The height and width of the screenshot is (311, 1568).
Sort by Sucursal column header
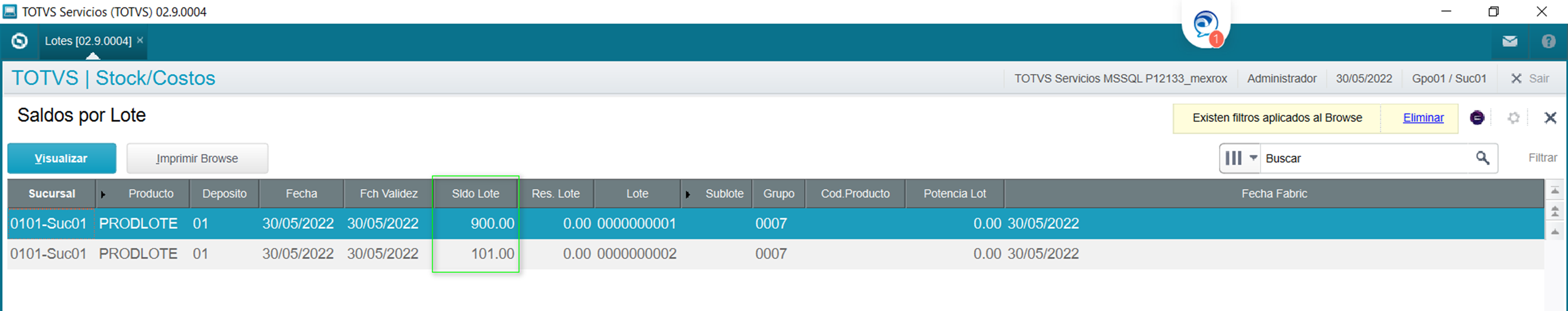pyautogui.click(x=52, y=193)
